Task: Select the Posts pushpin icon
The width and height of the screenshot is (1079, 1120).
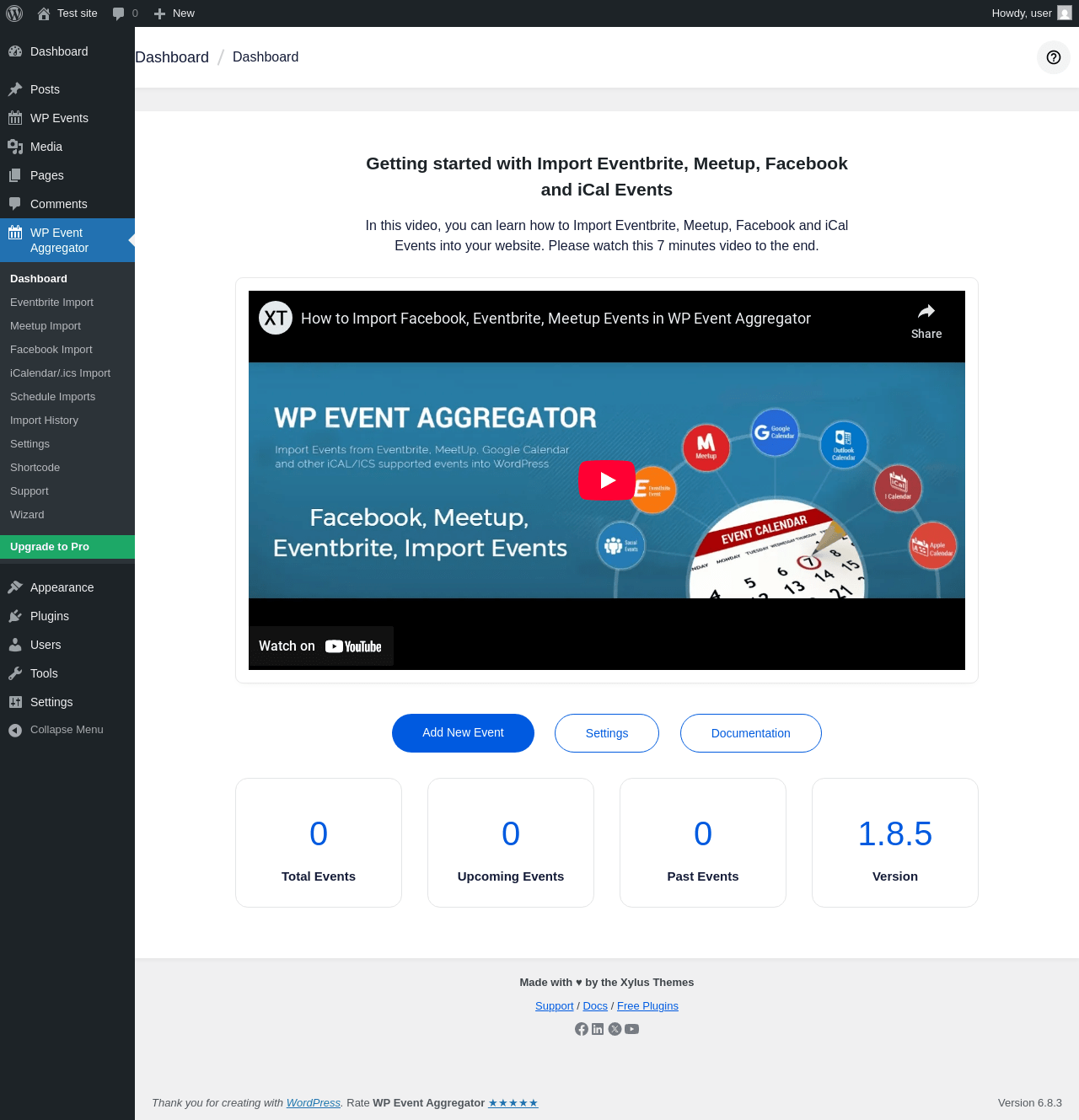Action: 15,89
